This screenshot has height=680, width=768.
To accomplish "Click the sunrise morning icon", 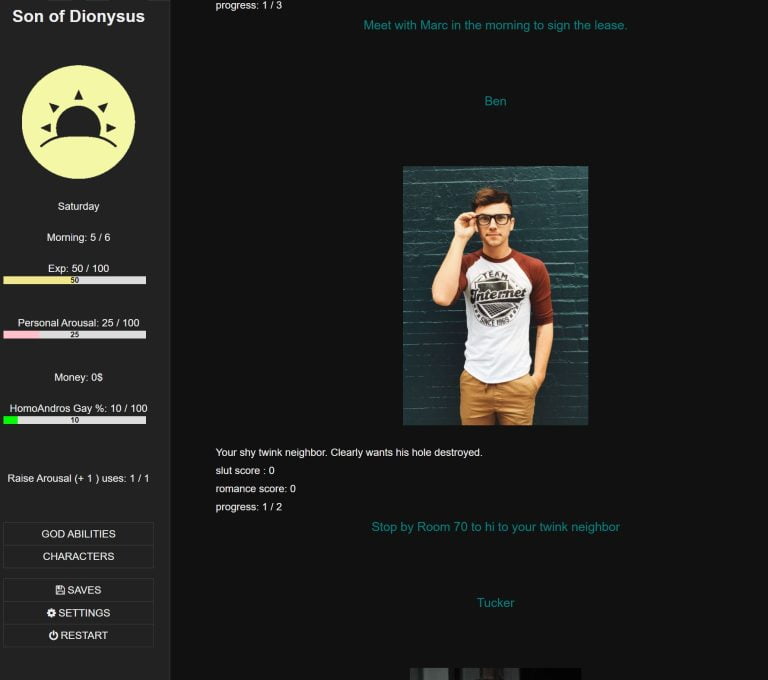I will tap(78, 122).
